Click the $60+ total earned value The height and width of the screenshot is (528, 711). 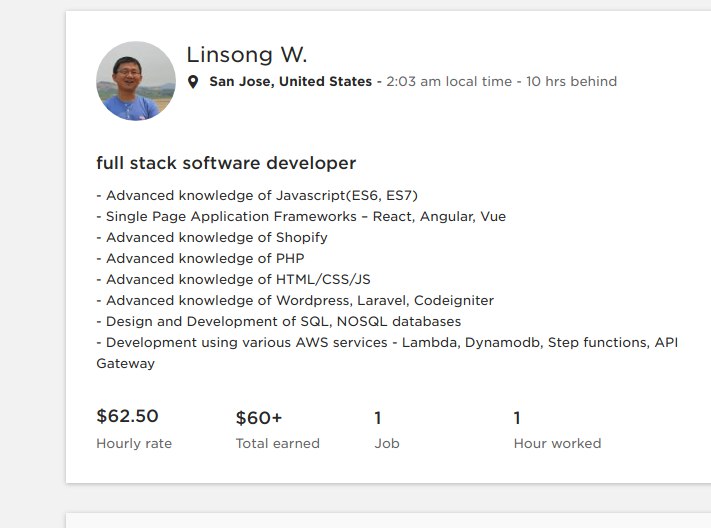point(259,418)
